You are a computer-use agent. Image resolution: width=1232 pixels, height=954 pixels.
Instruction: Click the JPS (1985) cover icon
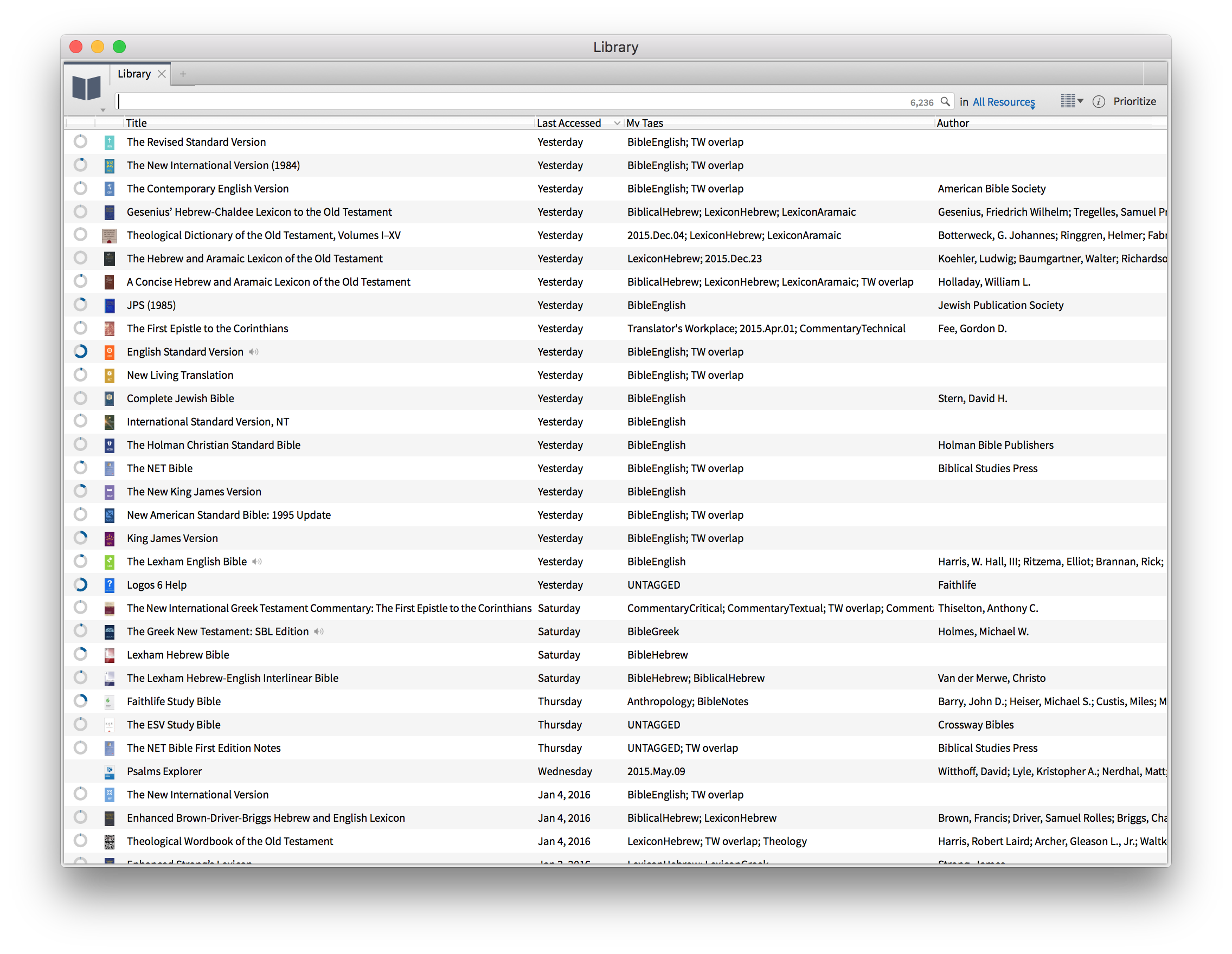110,306
